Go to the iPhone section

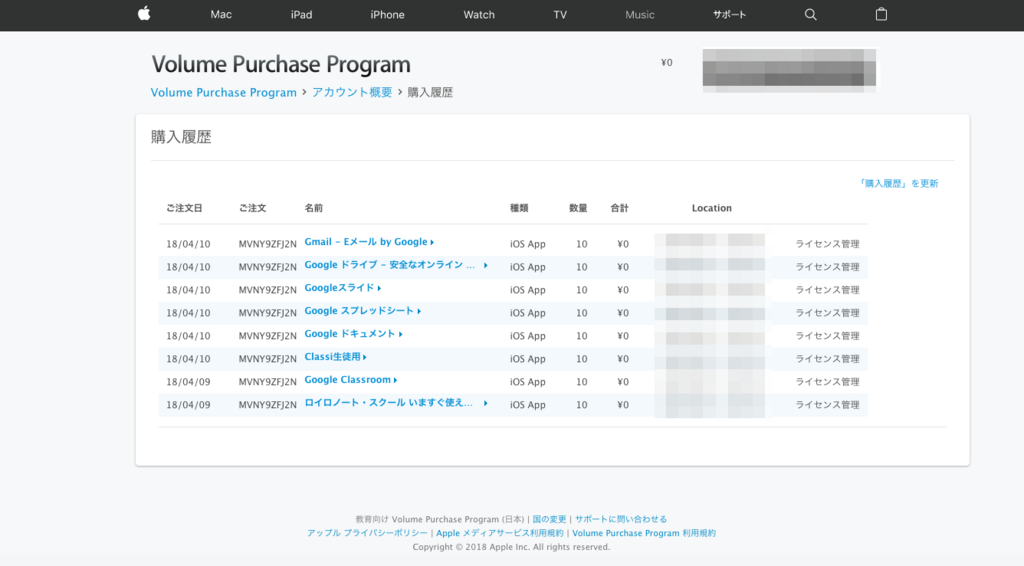tap(387, 14)
